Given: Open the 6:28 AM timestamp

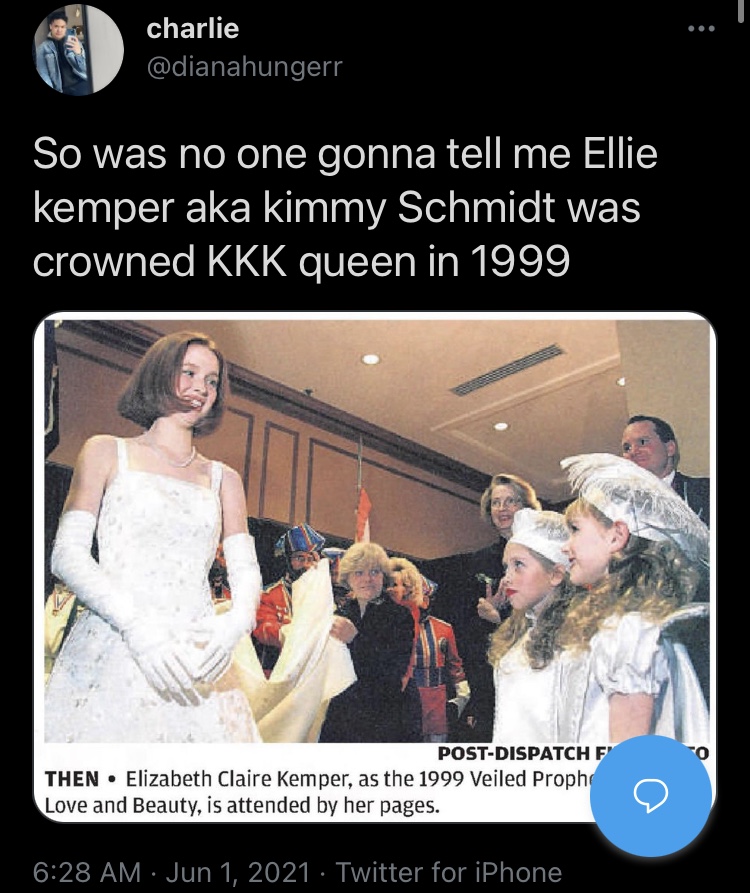Looking at the screenshot, I should 87,871.
